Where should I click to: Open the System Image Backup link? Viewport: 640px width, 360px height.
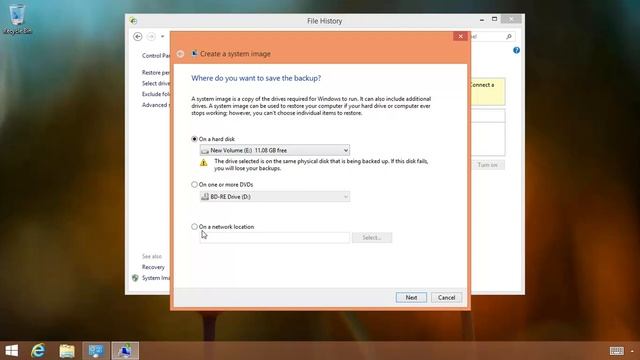tap(156, 278)
